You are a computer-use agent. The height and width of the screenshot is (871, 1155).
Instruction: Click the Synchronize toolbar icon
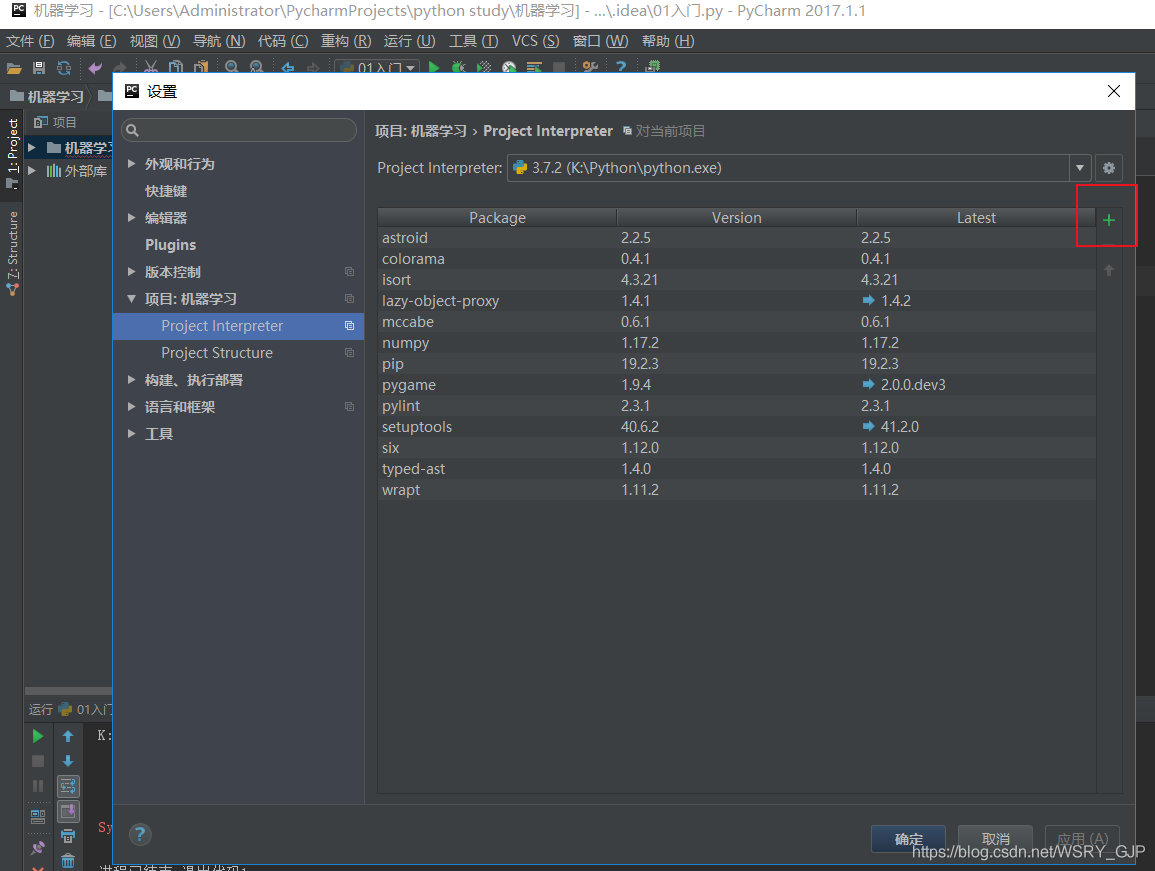tap(64, 68)
